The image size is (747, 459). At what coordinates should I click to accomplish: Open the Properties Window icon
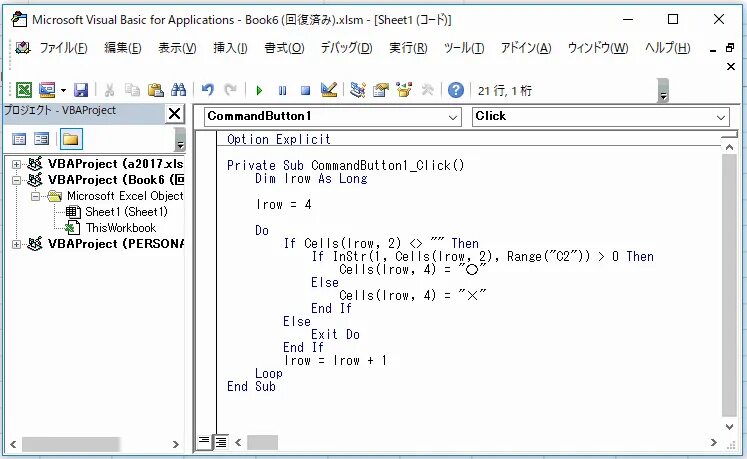click(381, 90)
